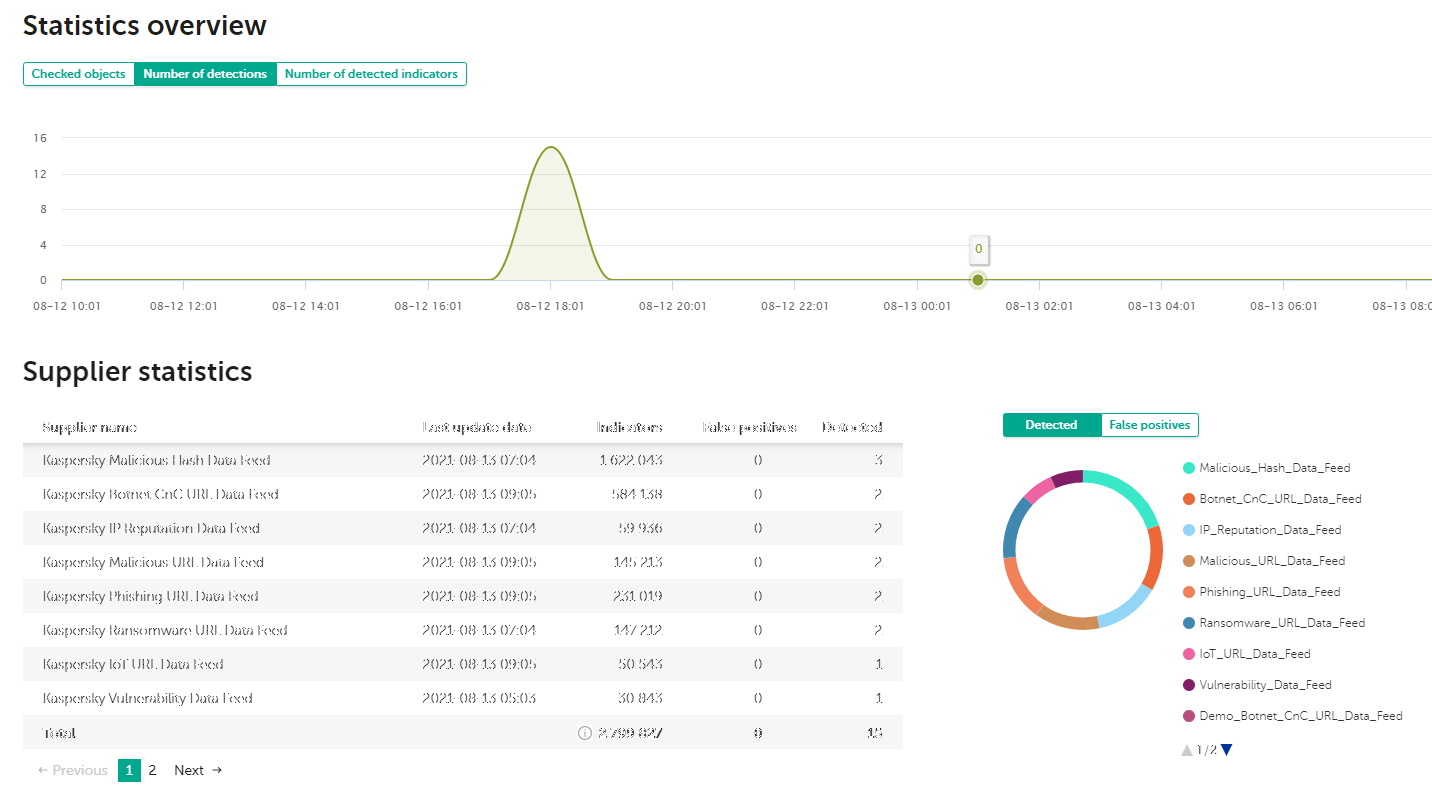1432x796 pixels.
Task: Select page 1 of supplier table
Action: [129, 770]
